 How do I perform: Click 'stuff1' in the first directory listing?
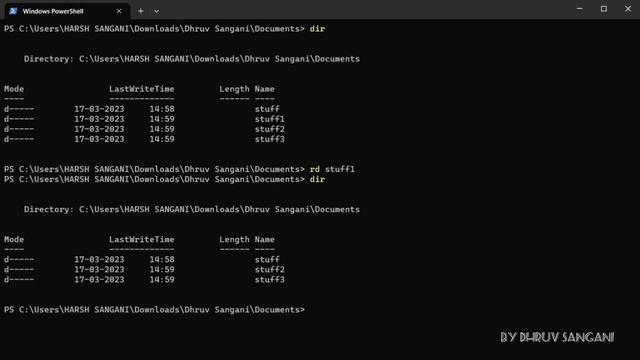(269, 119)
